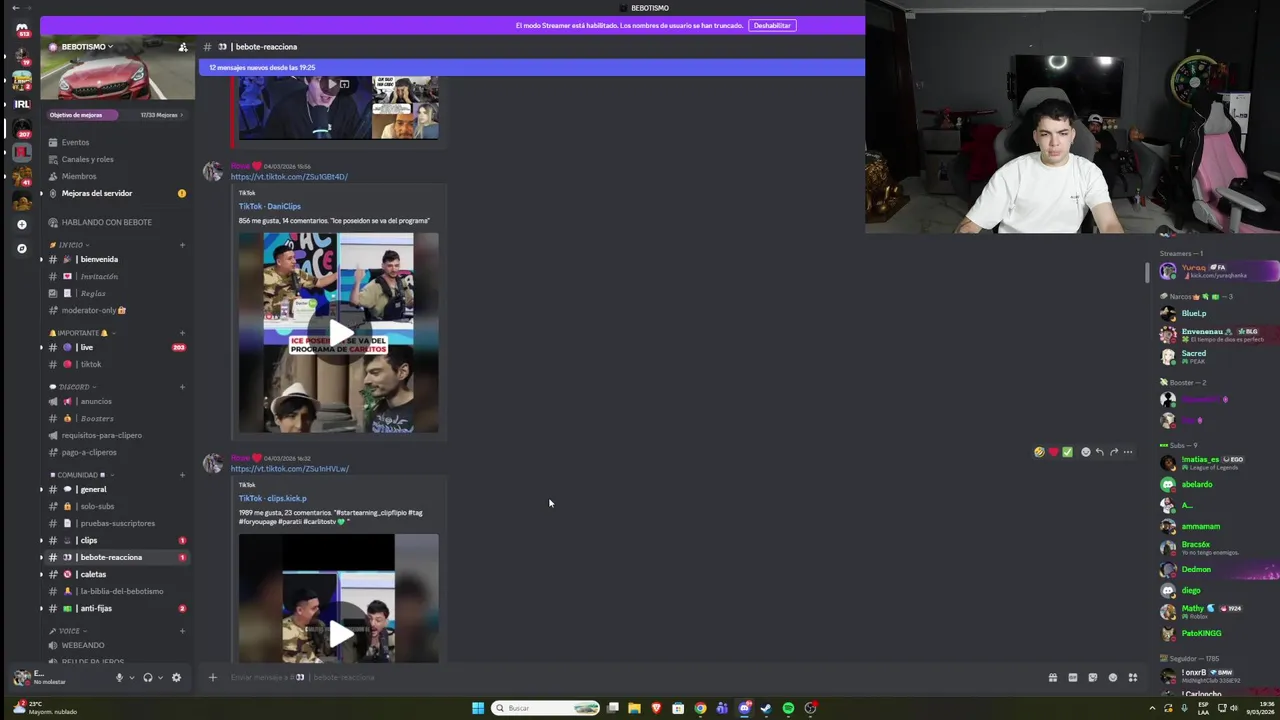Collapse the INICIO category

tap(70, 245)
